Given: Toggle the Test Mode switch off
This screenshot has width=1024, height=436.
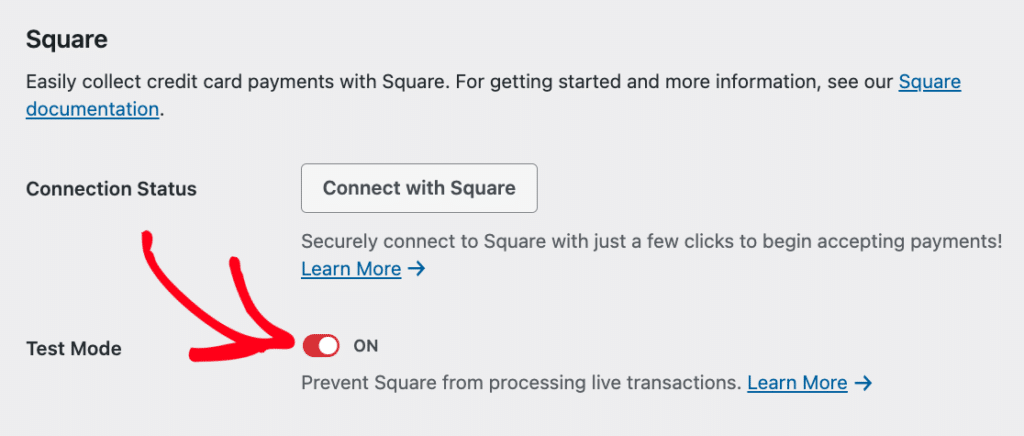Looking at the screenshot, I should coord(321,346).
